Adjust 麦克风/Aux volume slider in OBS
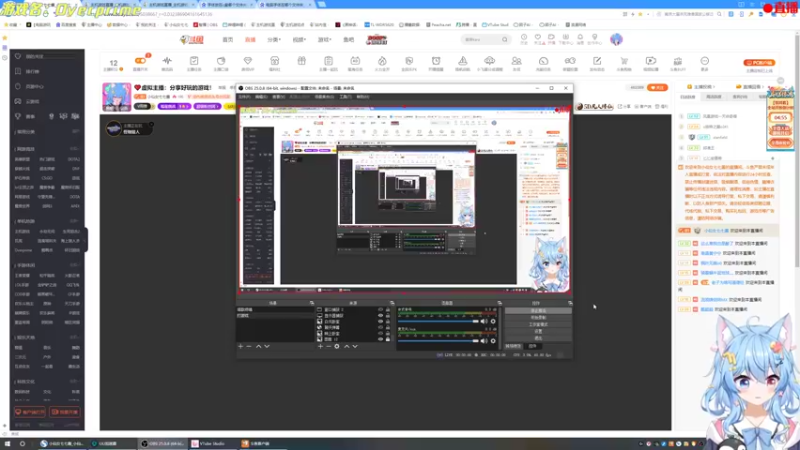Viewport: 800px width, 450px height. coord(438,341)
